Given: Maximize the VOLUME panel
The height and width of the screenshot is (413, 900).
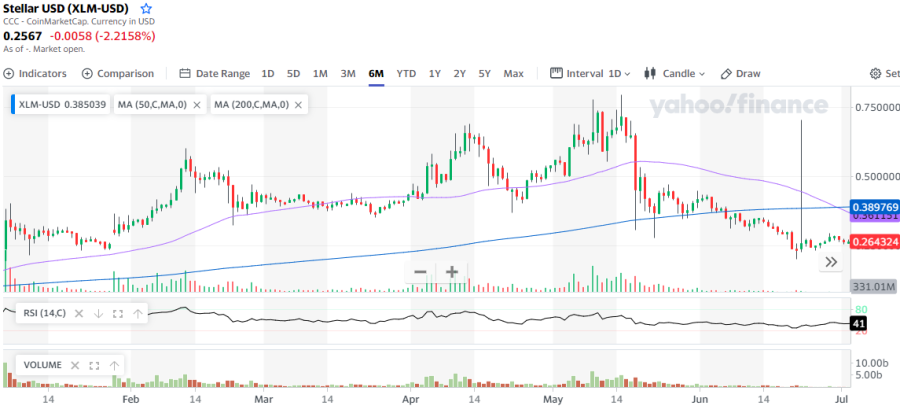Looking at the screenshot, I should (94, 365).
